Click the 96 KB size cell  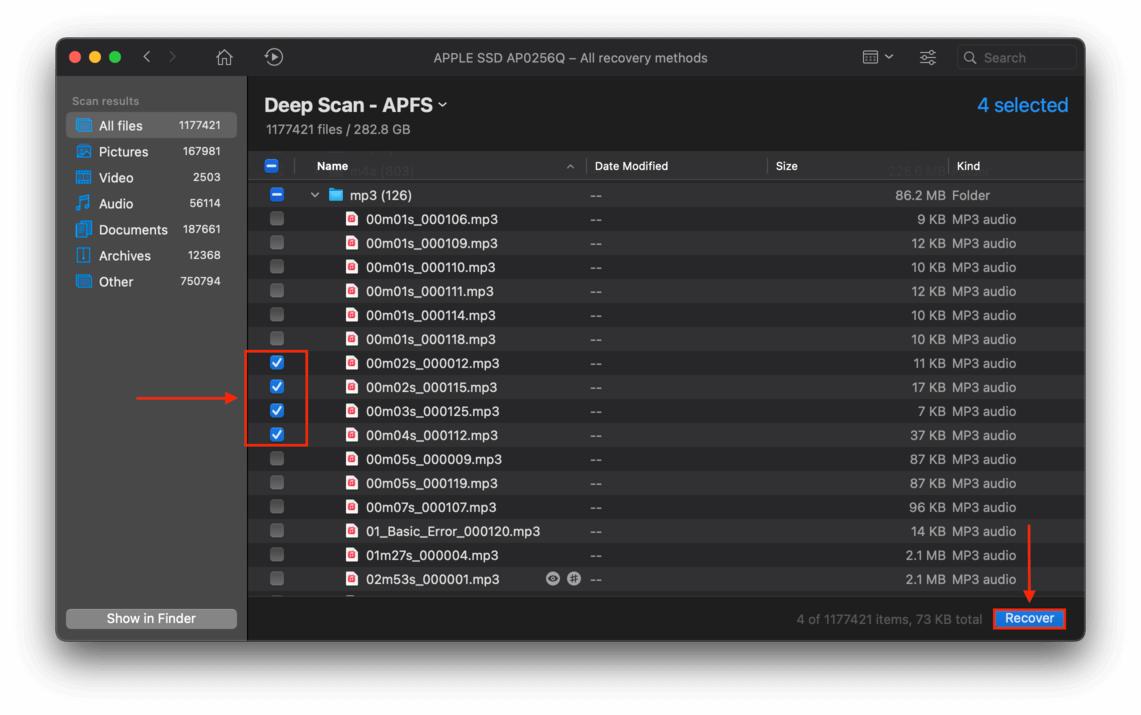(x=928, y=507)
